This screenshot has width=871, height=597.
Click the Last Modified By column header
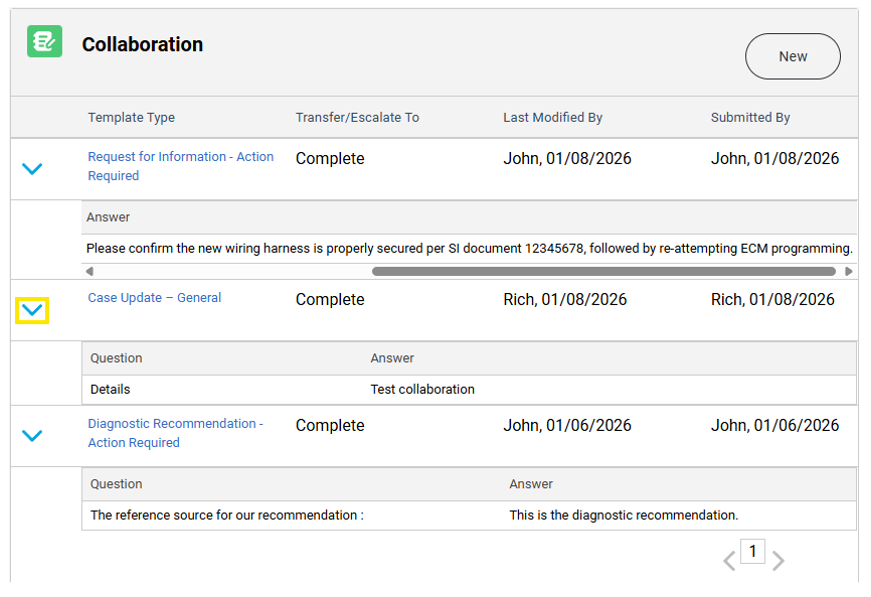click(x=552, y=118)
